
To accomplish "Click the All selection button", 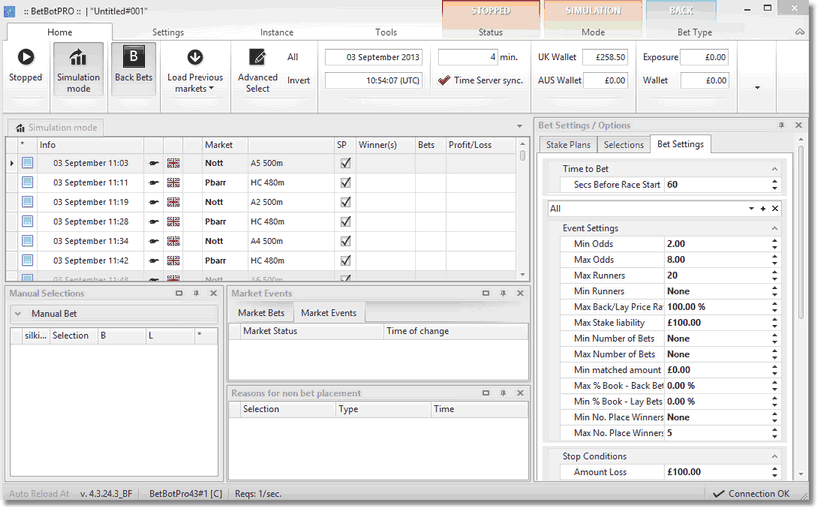I will coord(293,57).
